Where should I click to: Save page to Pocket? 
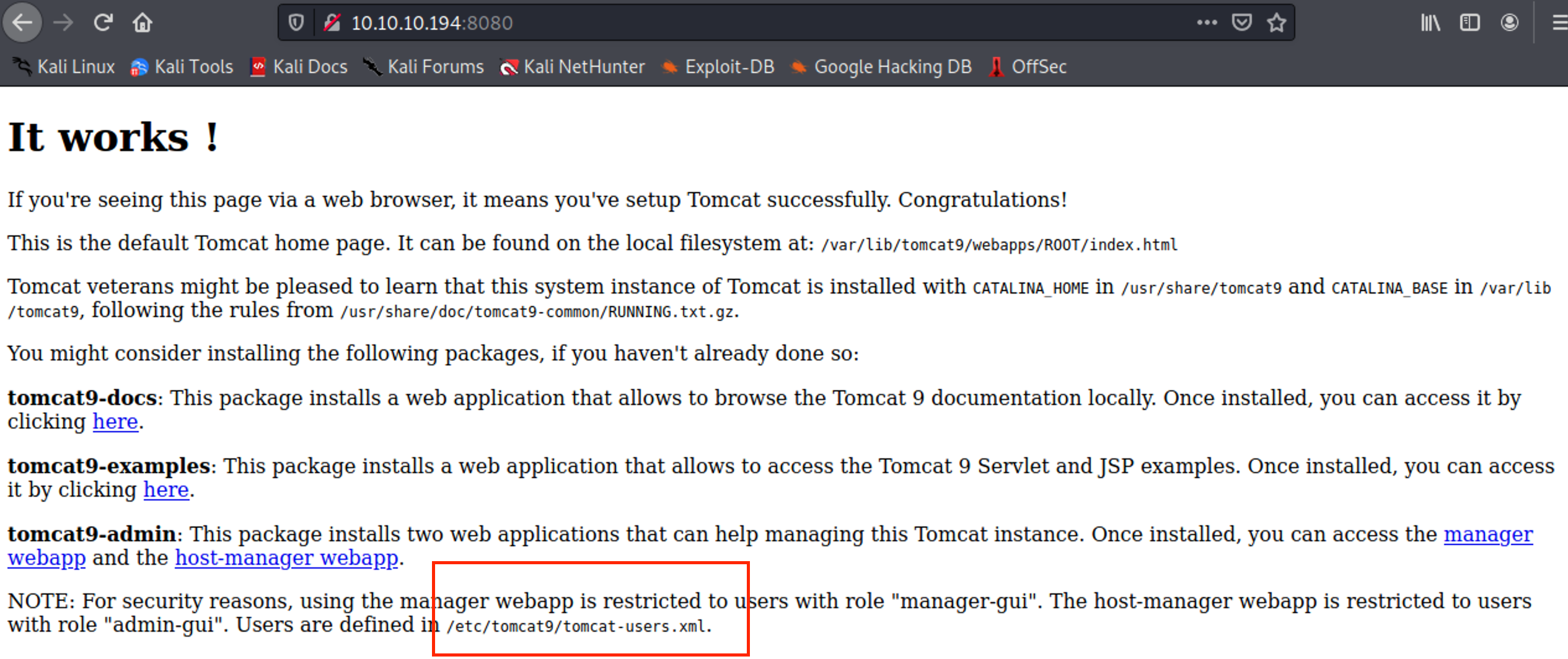coord(1241,23)
